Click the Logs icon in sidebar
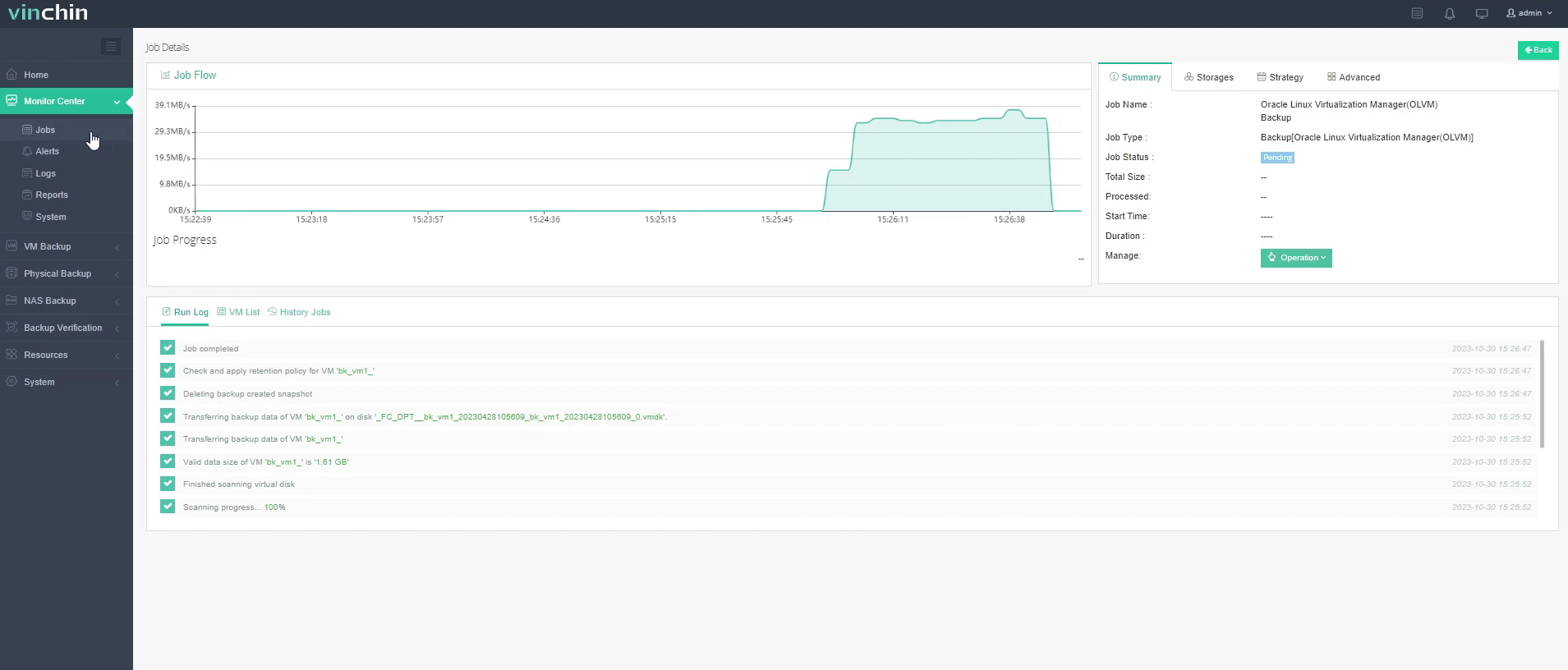 tap(27, 173)
